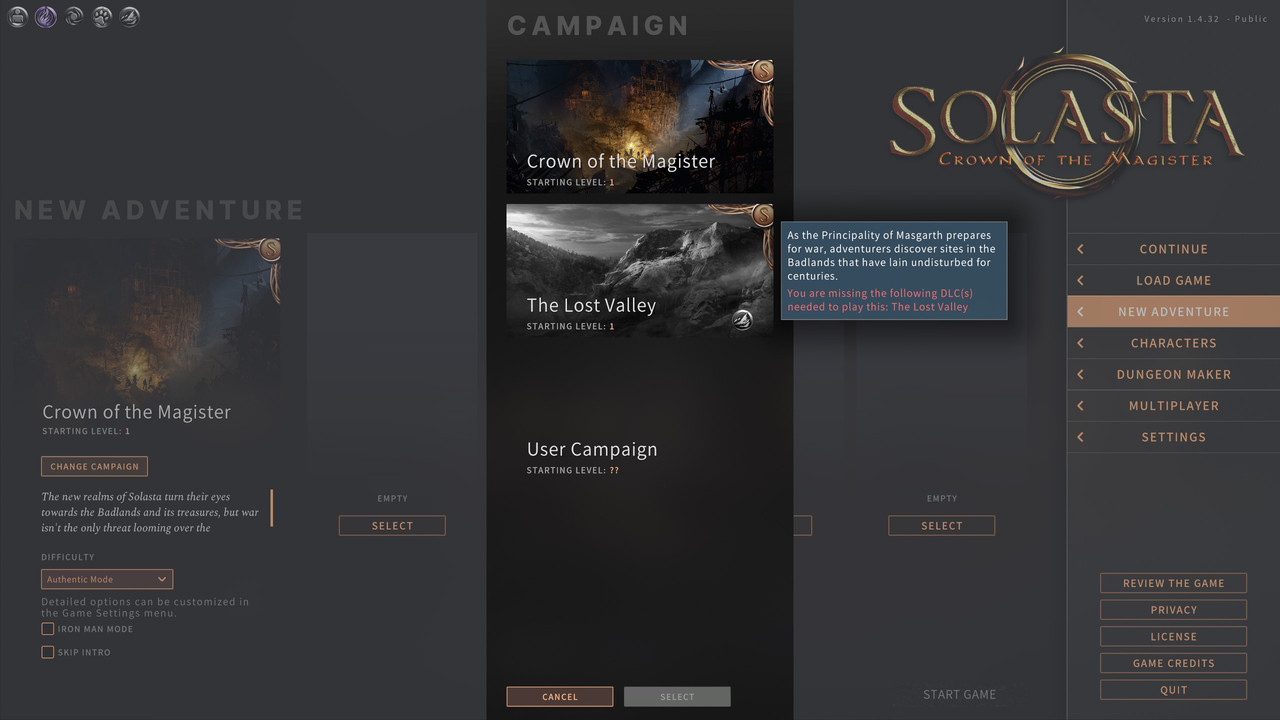Open Settings menu entry
The width and height of the screenshot is (1280, 720).
(1173, 437)
